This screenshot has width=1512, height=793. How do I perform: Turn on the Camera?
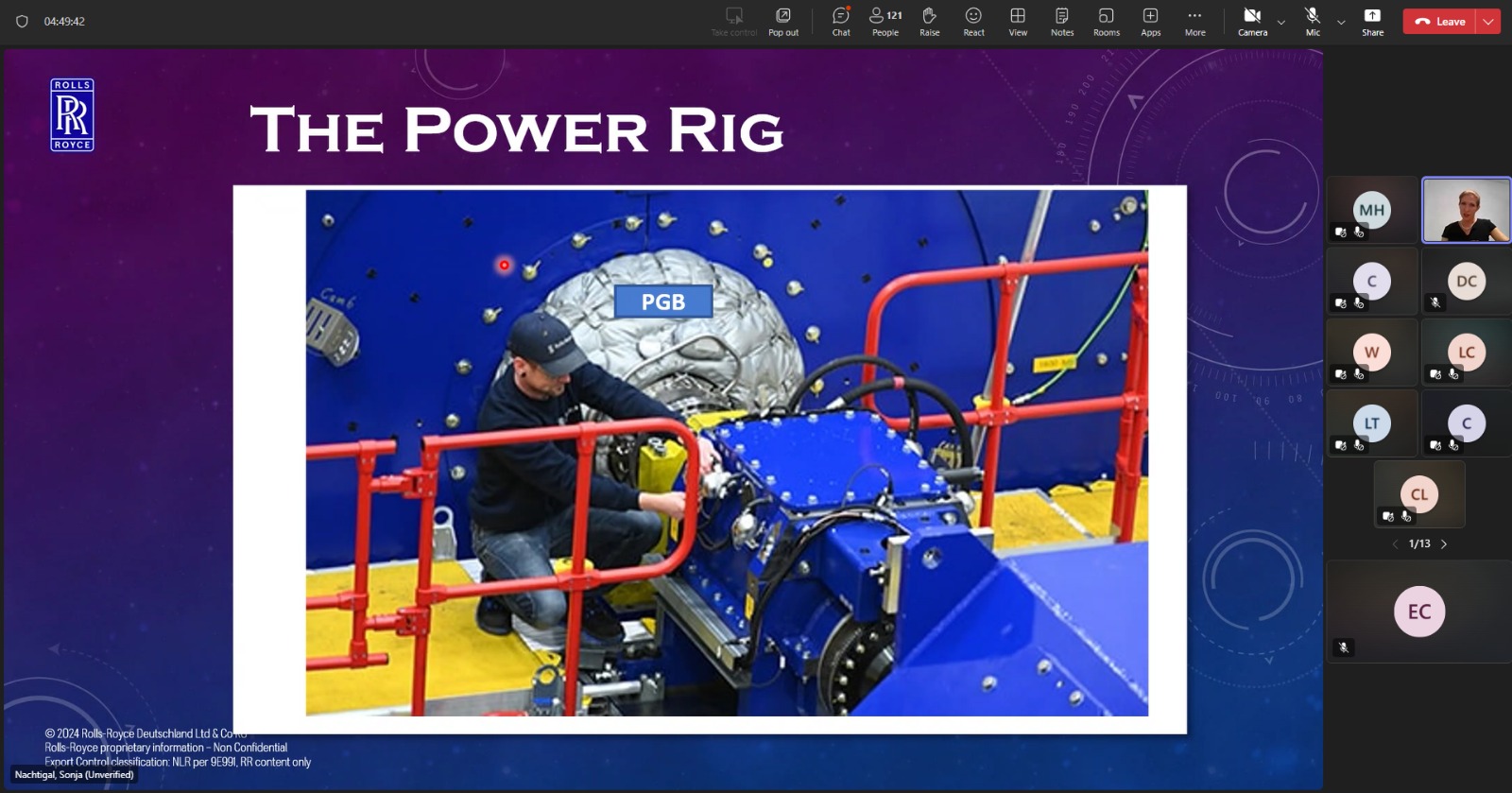pyautogui.click(x=1253, y=21)
